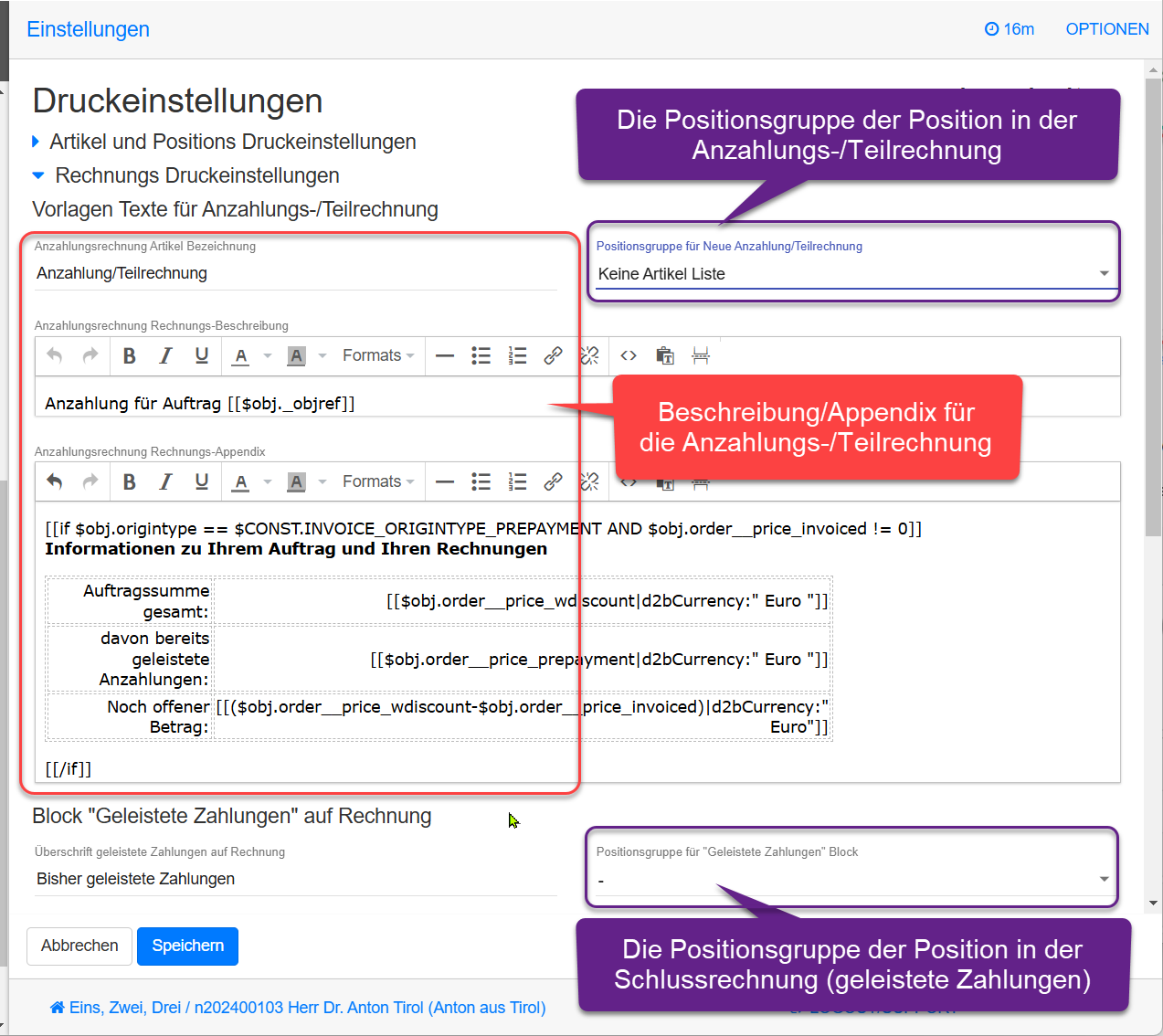Click the 'Noch offener Betrag:' table cell
The height and width of the screenshot is (1036, 1163).
[x=130, y=717]
